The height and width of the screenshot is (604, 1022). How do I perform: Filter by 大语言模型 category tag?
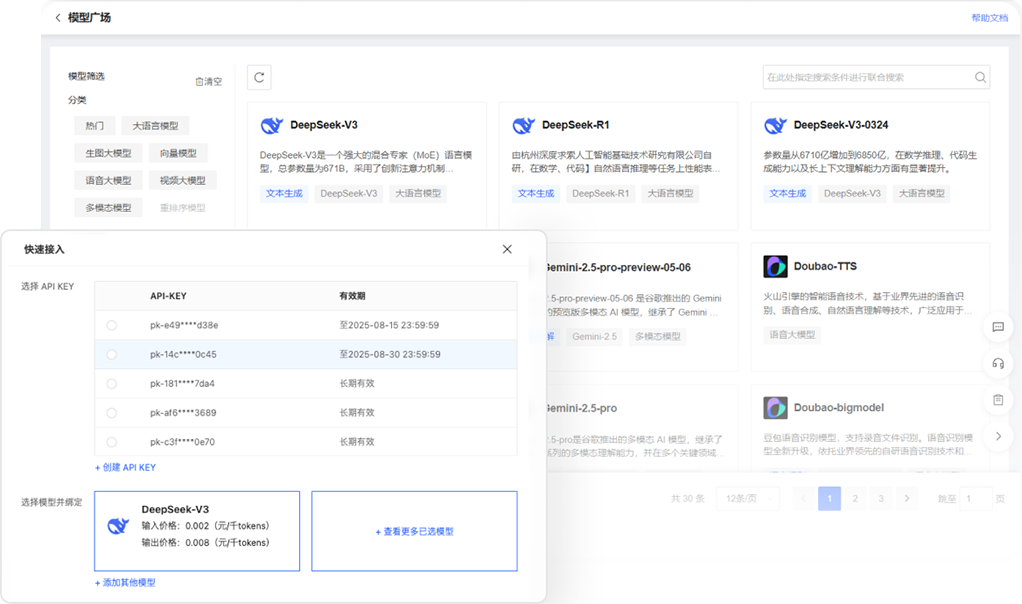click(155, 126)
